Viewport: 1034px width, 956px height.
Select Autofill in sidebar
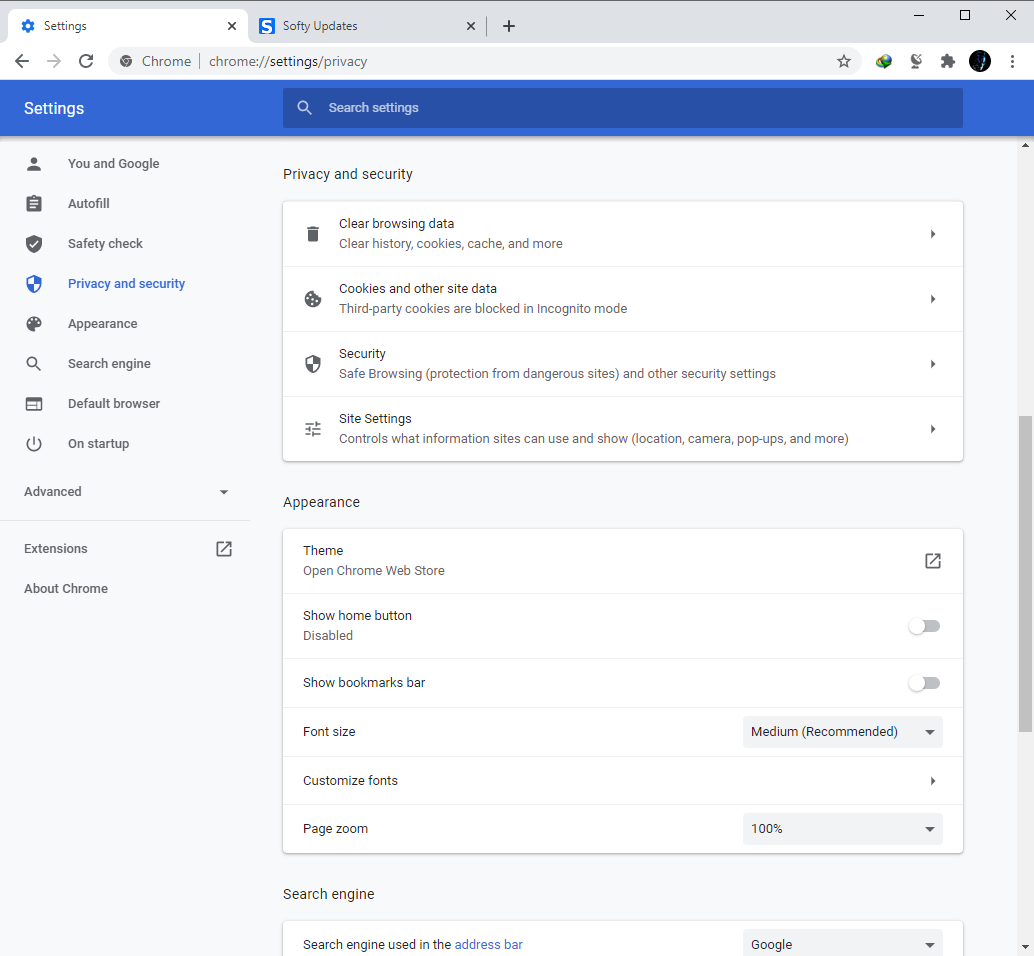pos(88,203)
